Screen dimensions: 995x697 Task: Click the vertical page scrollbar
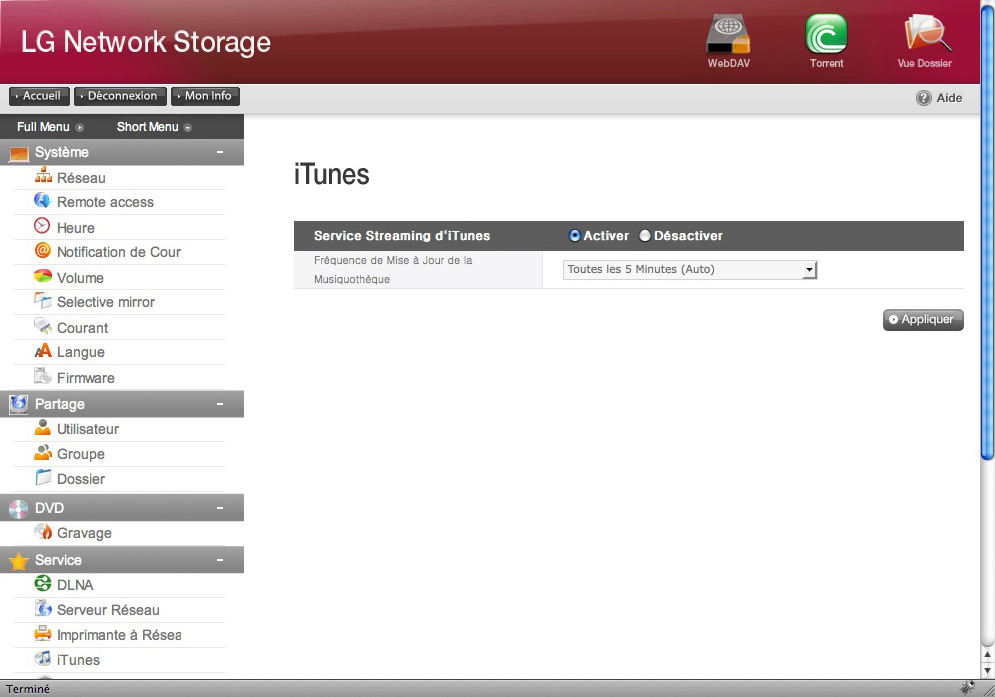click(987, 300)
